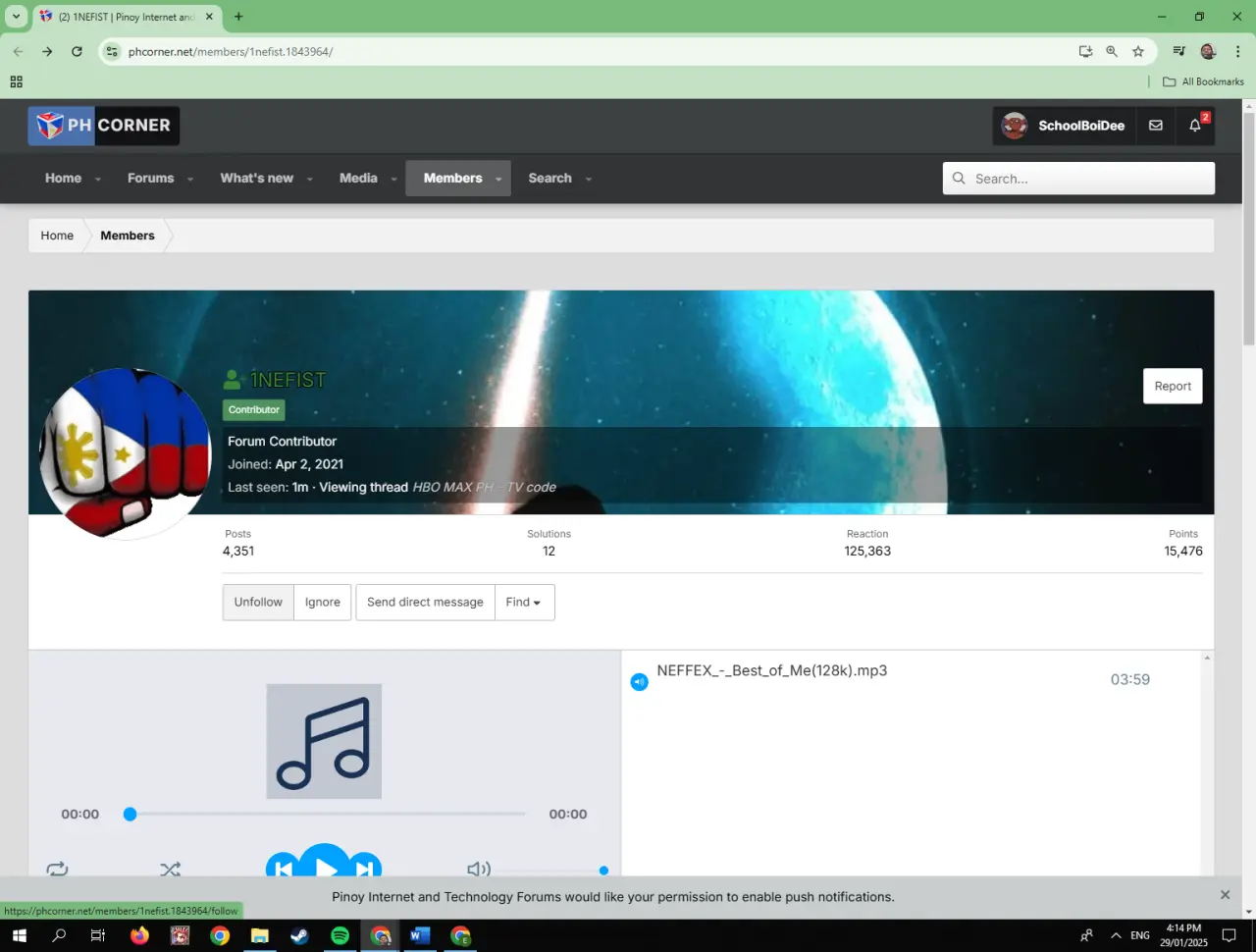Unfollow the 1NEFIST user
This screenshot has height=952, width=1256.
(x=258, y=603)
